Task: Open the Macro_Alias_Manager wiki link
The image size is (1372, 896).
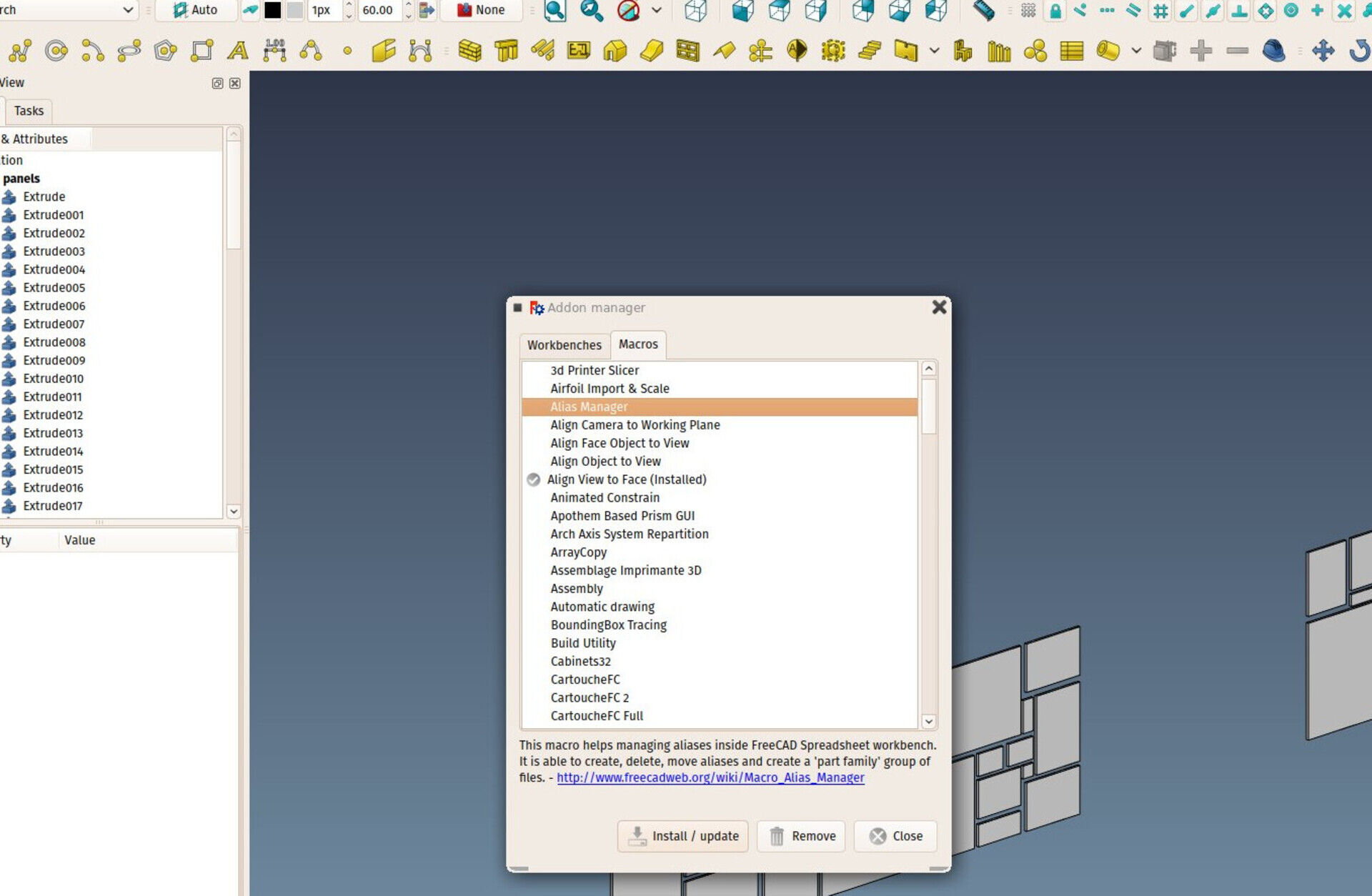Action: pyautogui.click(x=710, y=777)
